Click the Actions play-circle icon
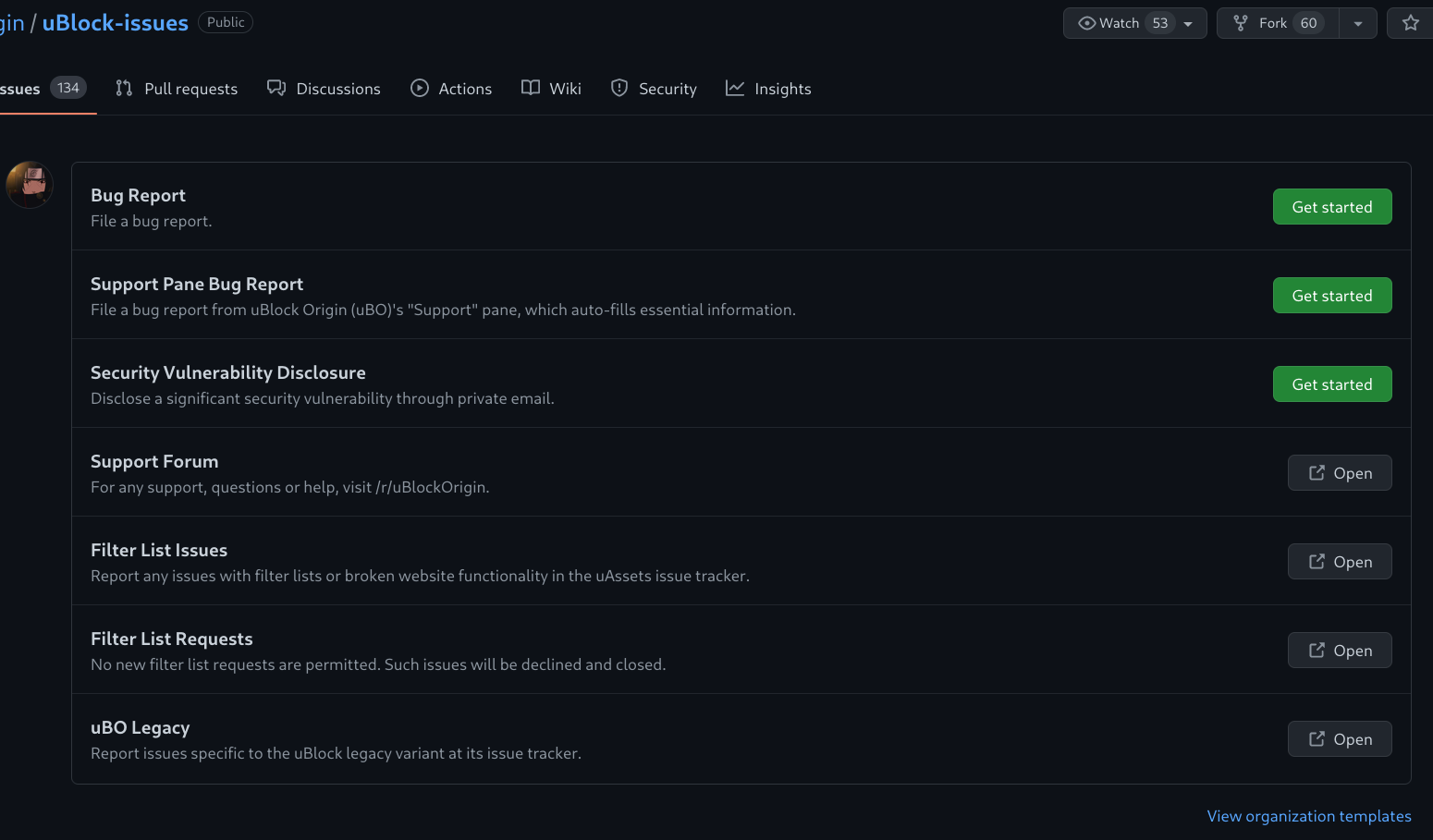The height and width of the screenshot is (840, 1433). click(420, 88)
